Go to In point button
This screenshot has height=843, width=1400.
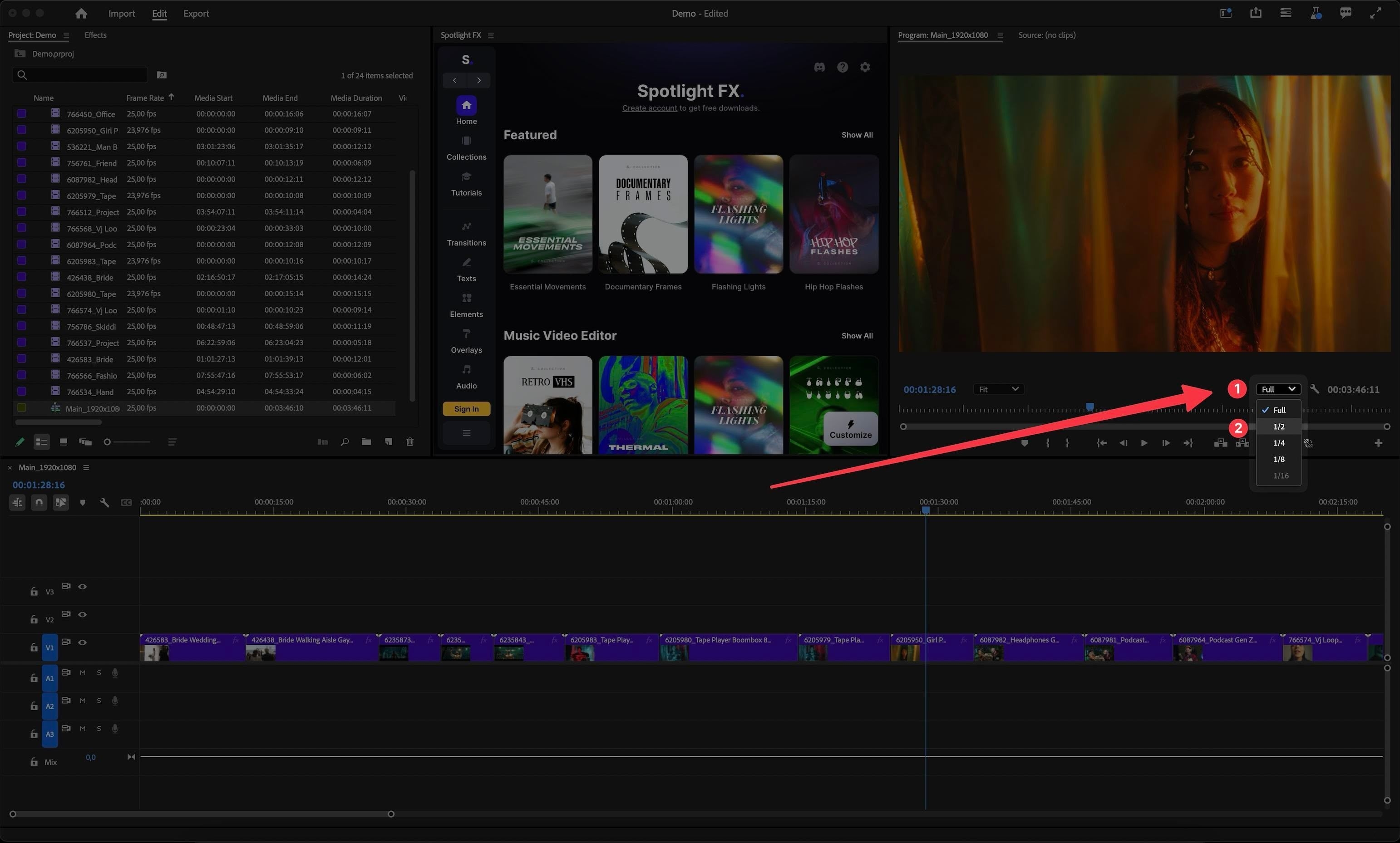[x=1101, y=443]
